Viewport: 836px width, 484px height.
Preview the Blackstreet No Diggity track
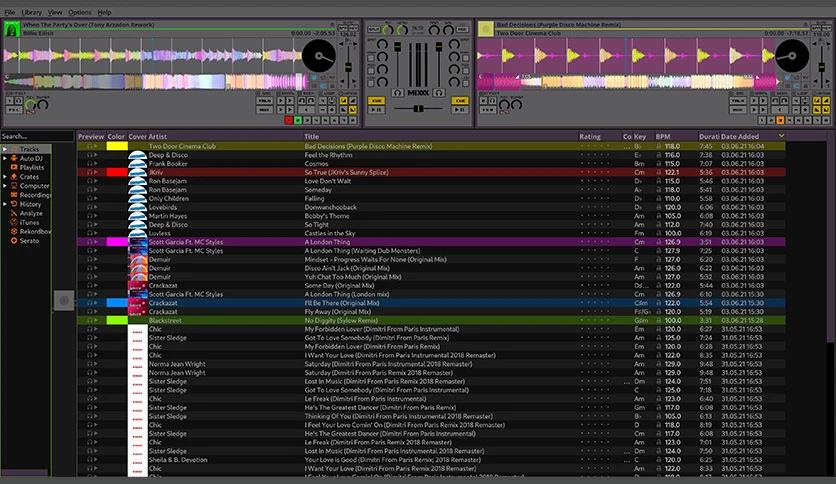tap(93, 320)
